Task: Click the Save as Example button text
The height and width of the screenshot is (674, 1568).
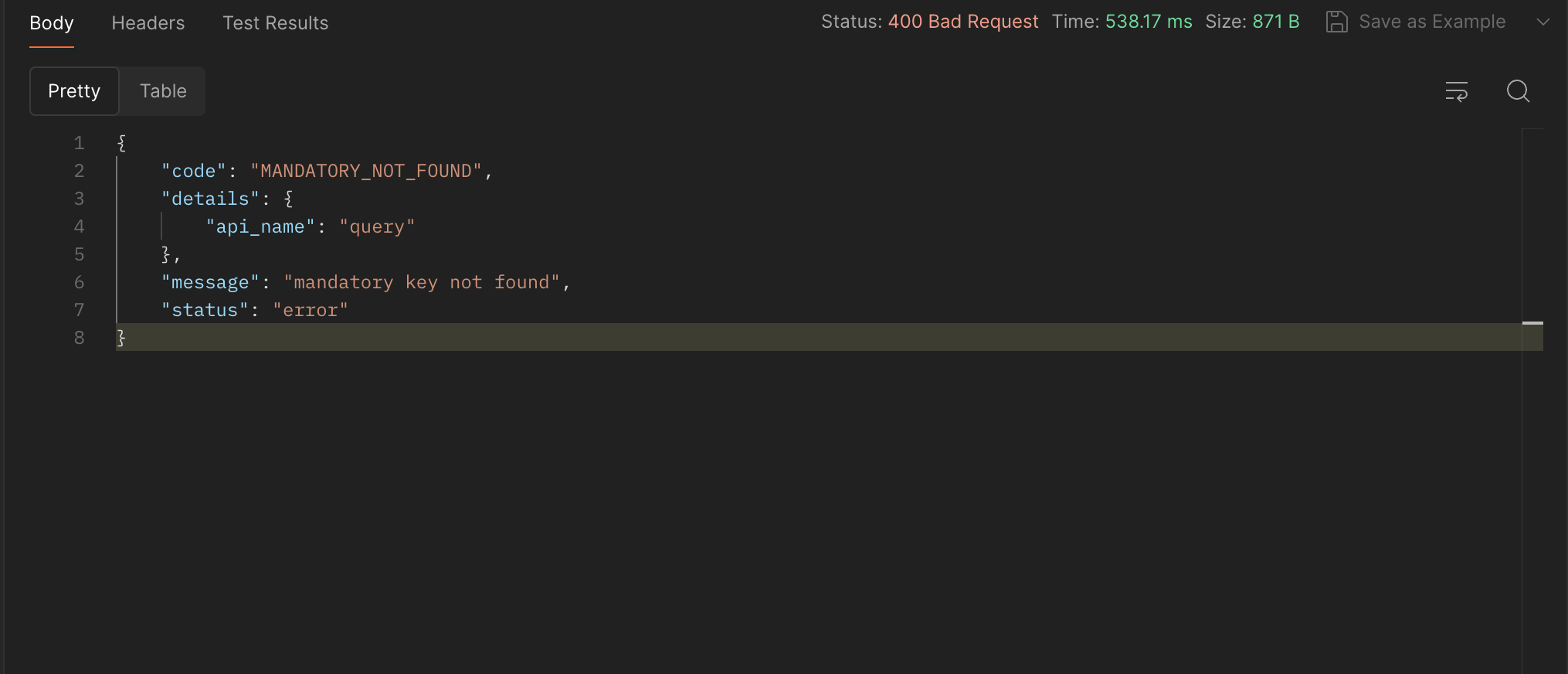Action: coord(1431,22)
